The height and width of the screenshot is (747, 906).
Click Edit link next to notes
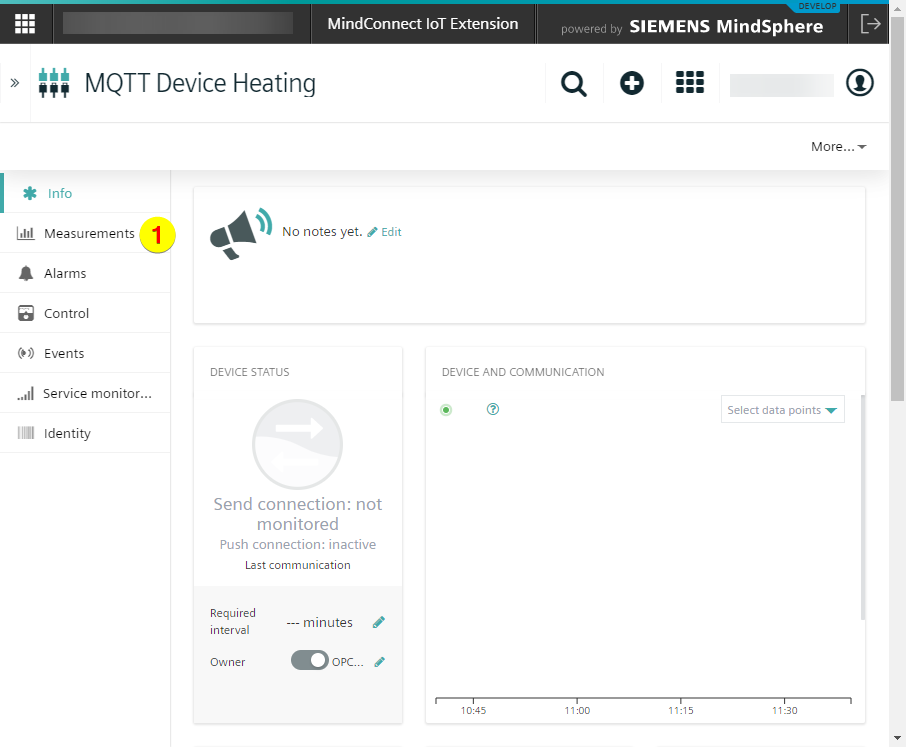385,232
